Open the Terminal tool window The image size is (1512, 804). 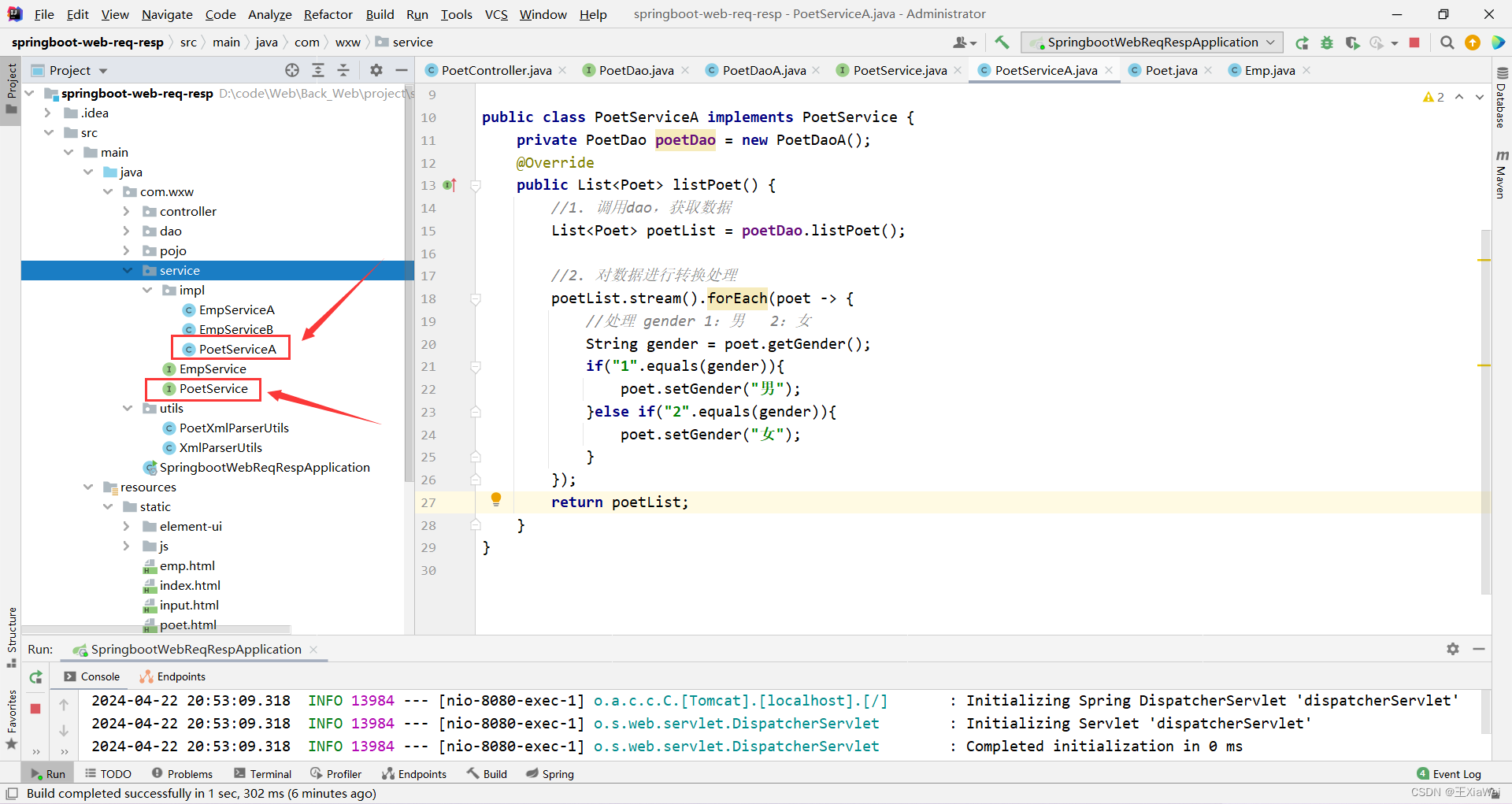click(263, 774)
